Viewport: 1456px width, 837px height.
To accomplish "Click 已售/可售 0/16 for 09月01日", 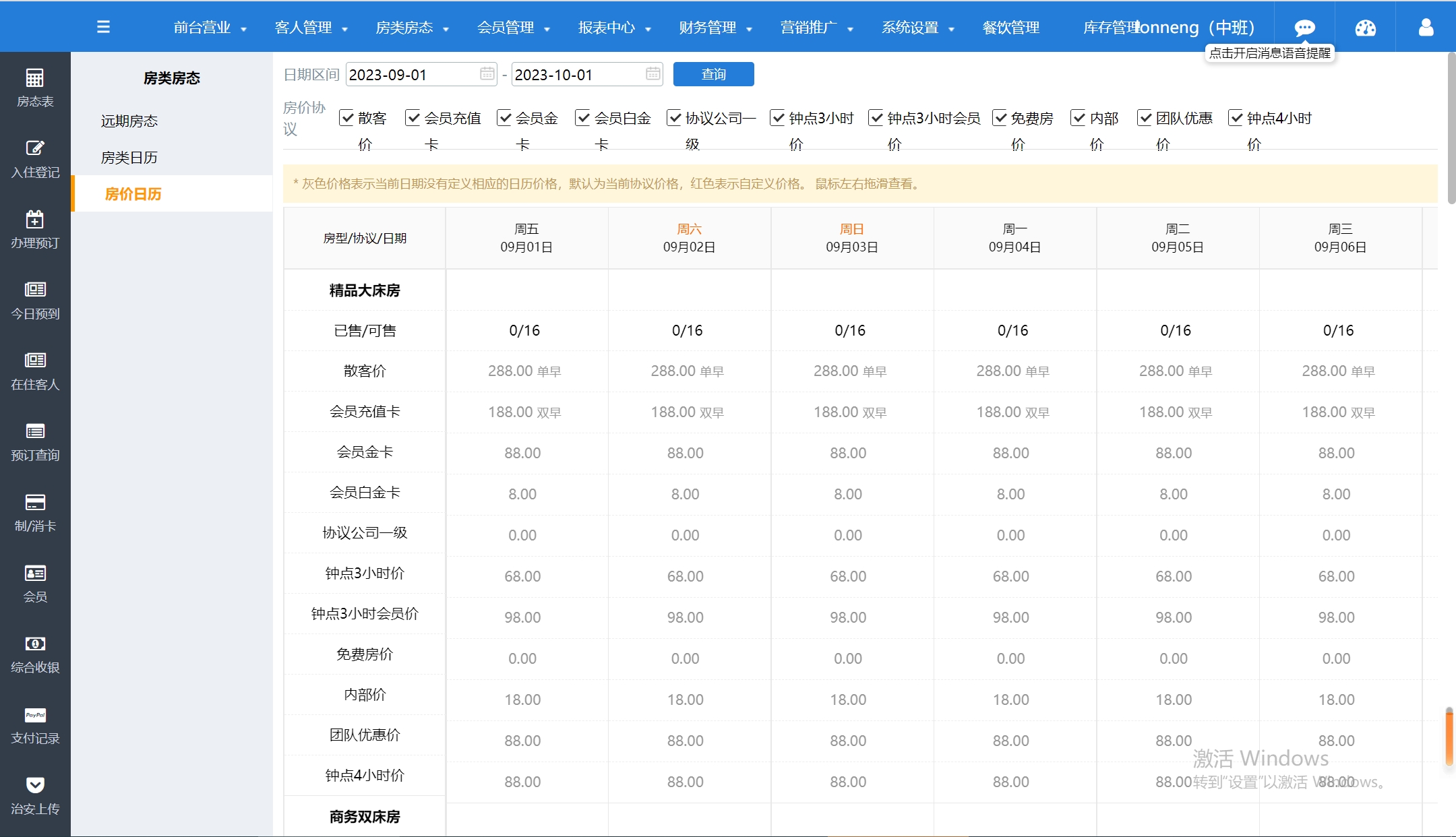I will pyautogui.click(x=524, y=330).
